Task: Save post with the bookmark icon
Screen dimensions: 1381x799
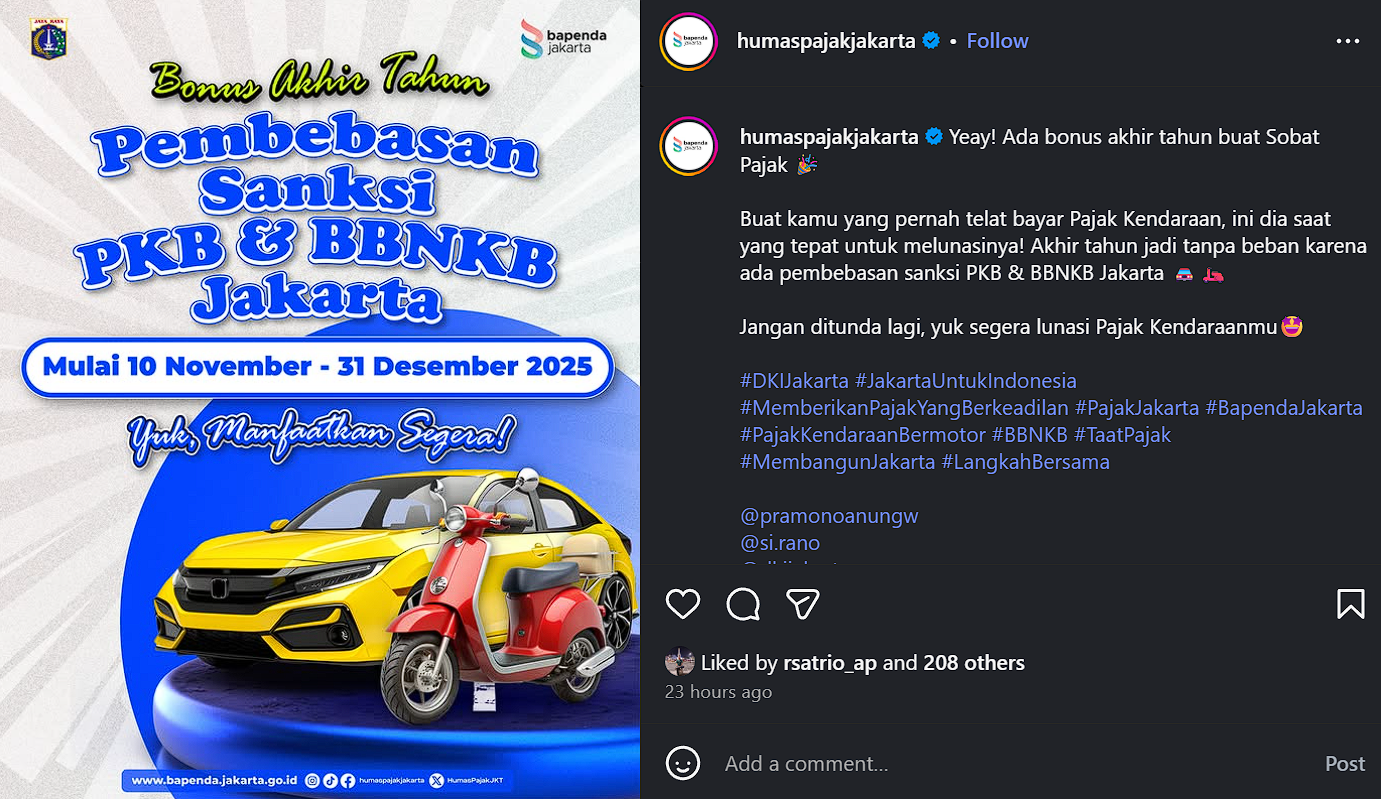Action: [x=1350, y=603]
